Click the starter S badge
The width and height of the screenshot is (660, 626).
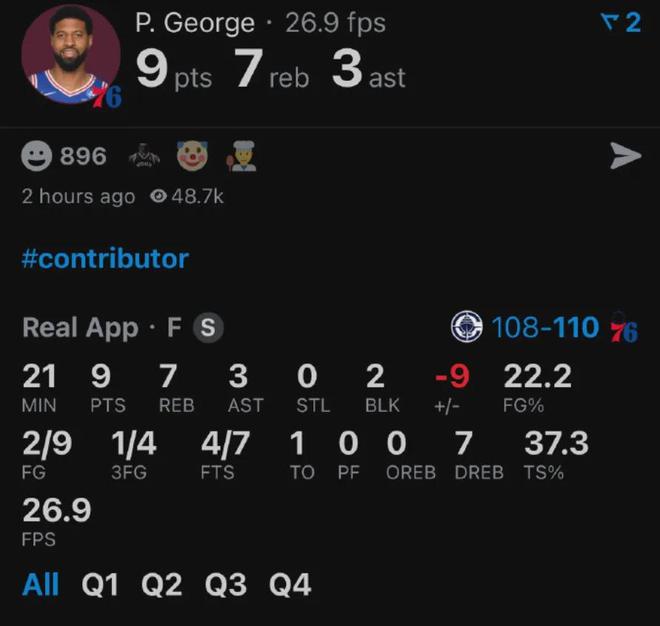(208, 327)
